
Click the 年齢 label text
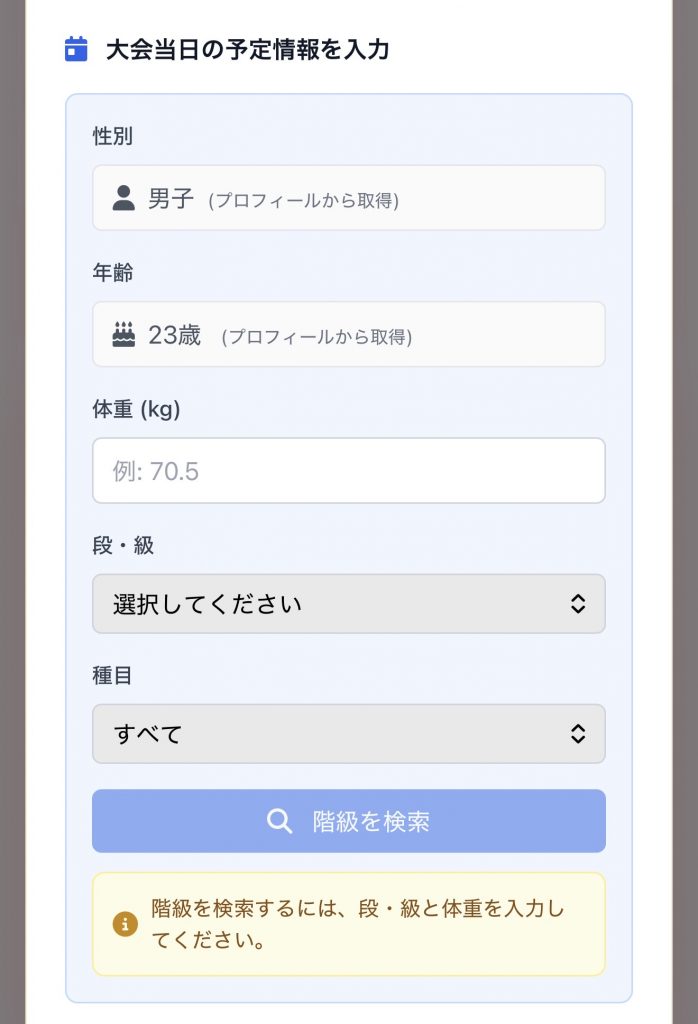[x=112, y=273]
